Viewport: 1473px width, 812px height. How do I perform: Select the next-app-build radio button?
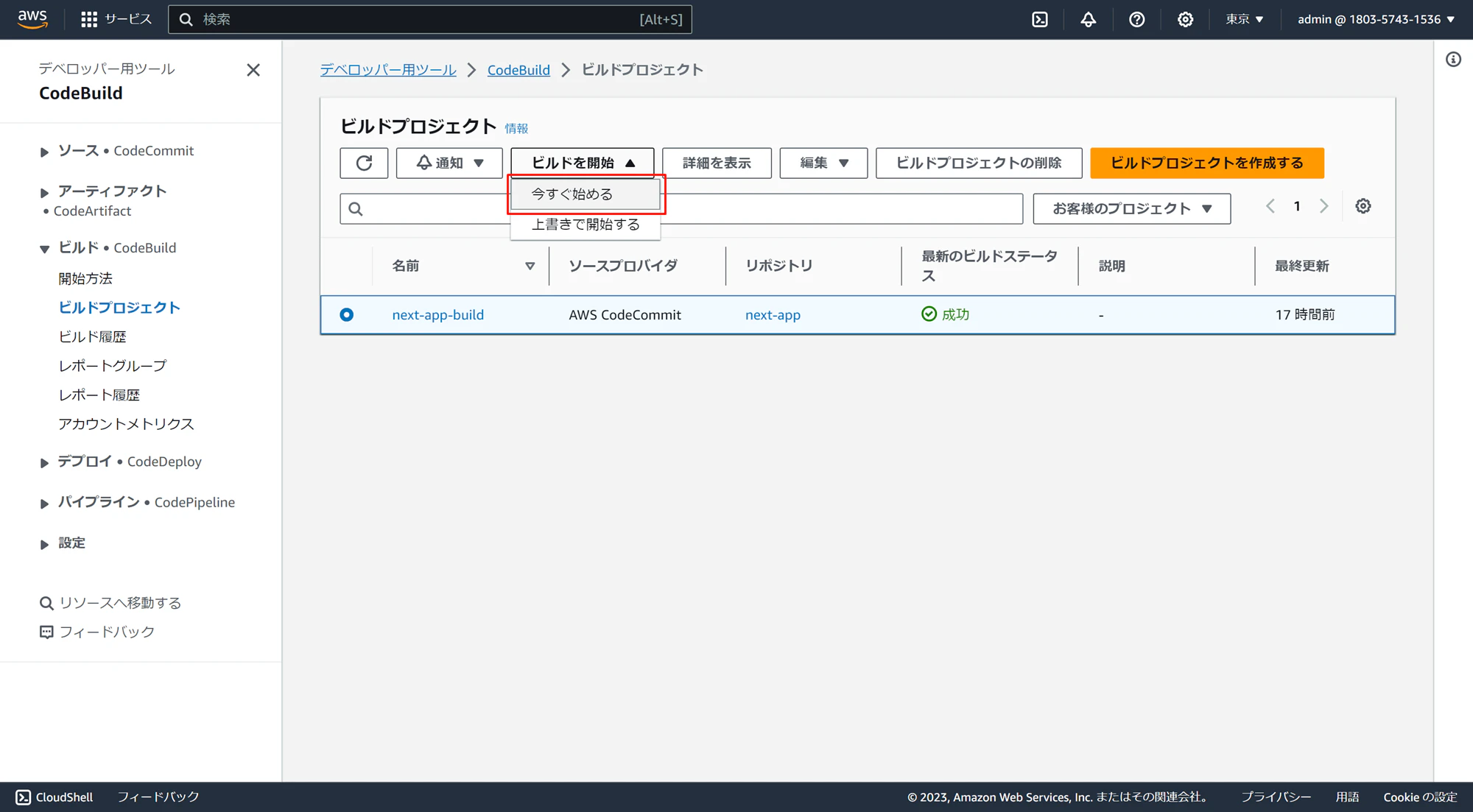(x=346, y=314)
